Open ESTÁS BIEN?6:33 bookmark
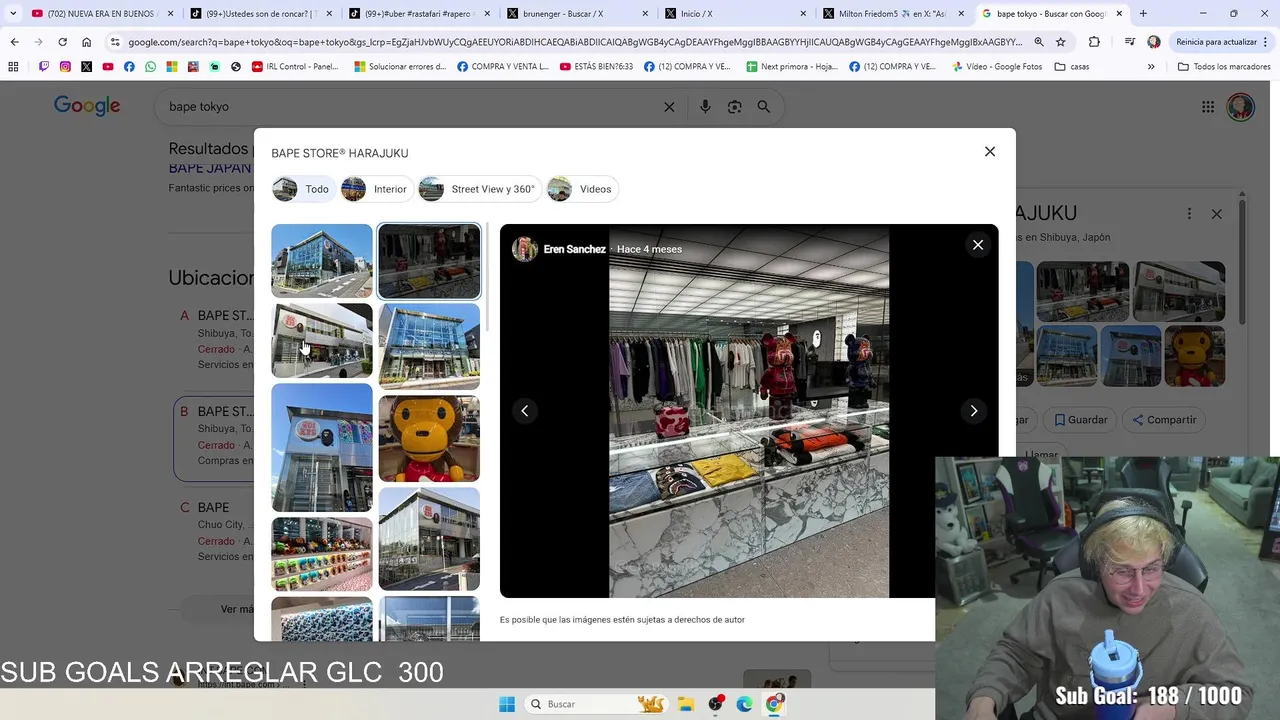This screenshot has height=720, width=1280. [x=597, y=67]
